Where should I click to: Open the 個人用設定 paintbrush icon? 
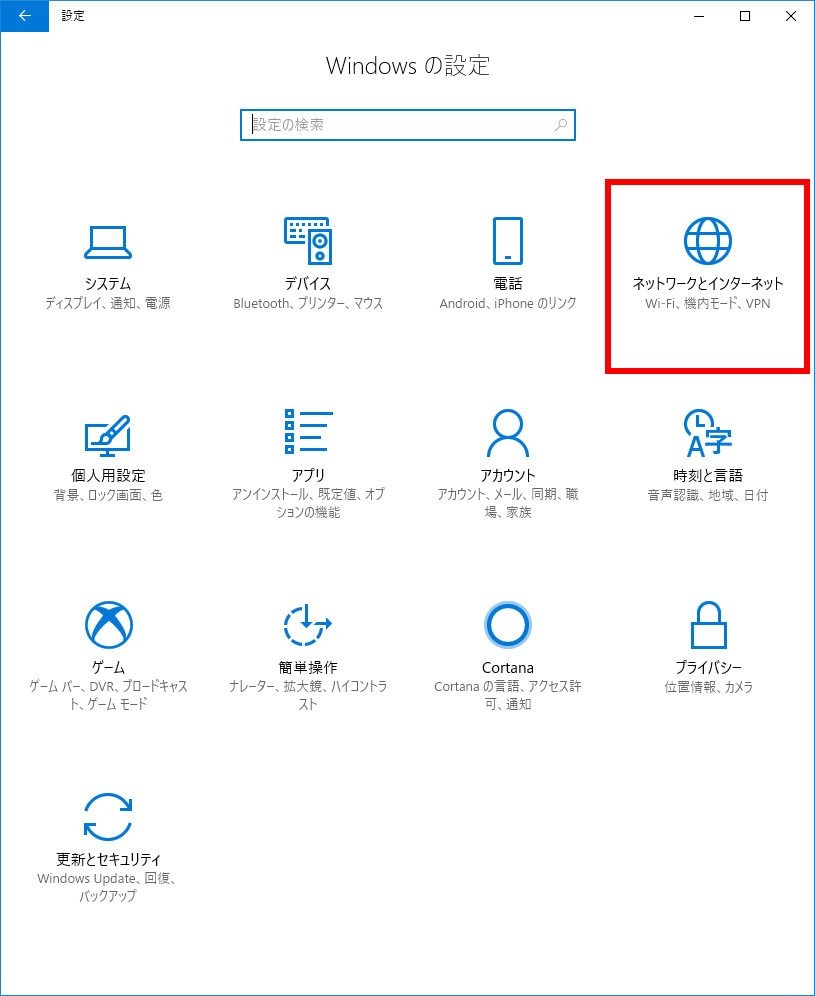click(x=108, y=436)
